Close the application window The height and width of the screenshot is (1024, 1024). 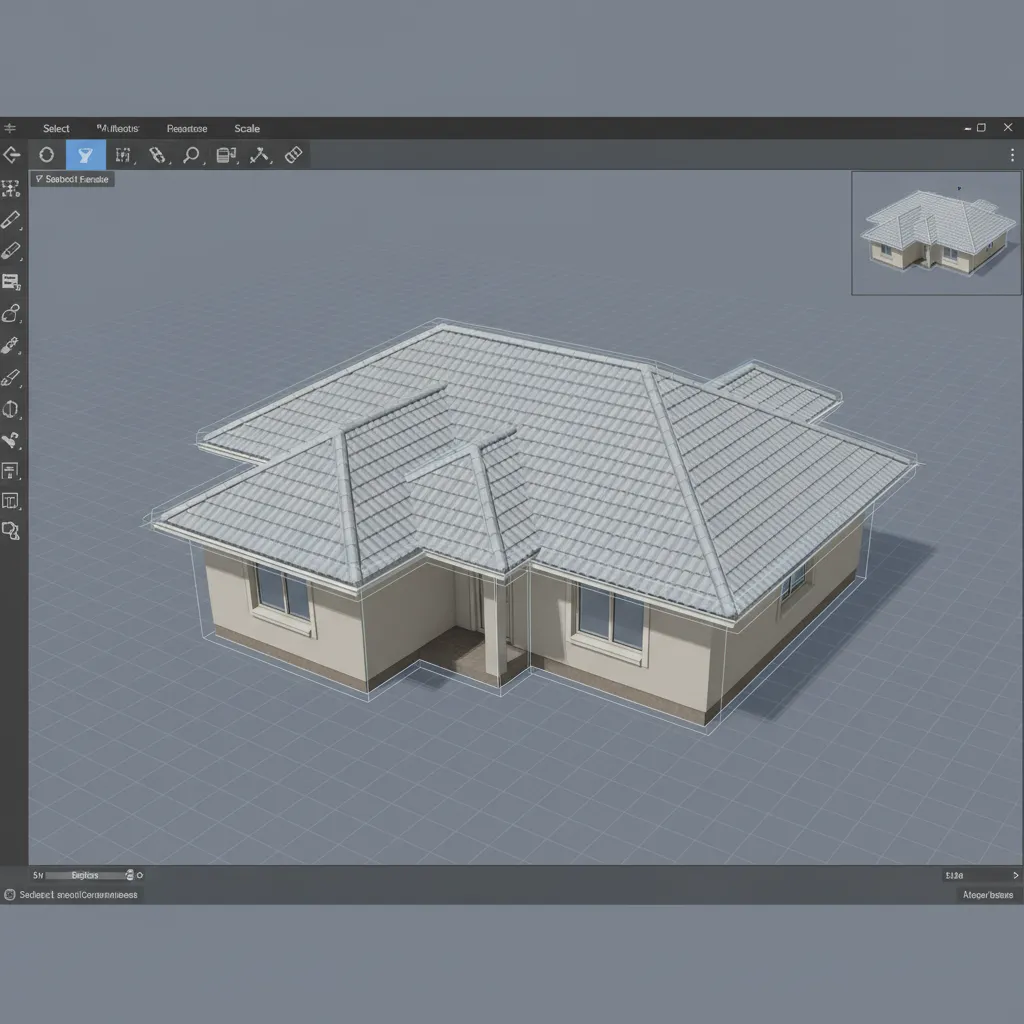(x=1008, y=128)
